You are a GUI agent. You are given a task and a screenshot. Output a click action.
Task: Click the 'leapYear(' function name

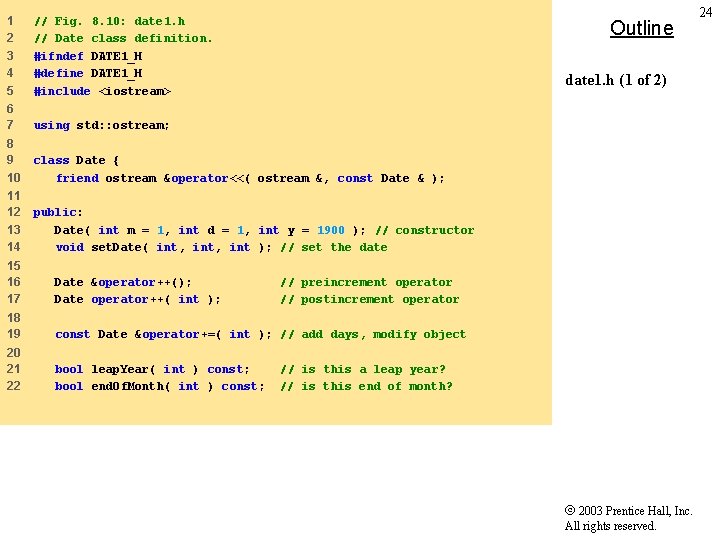(x=123, y=369)
